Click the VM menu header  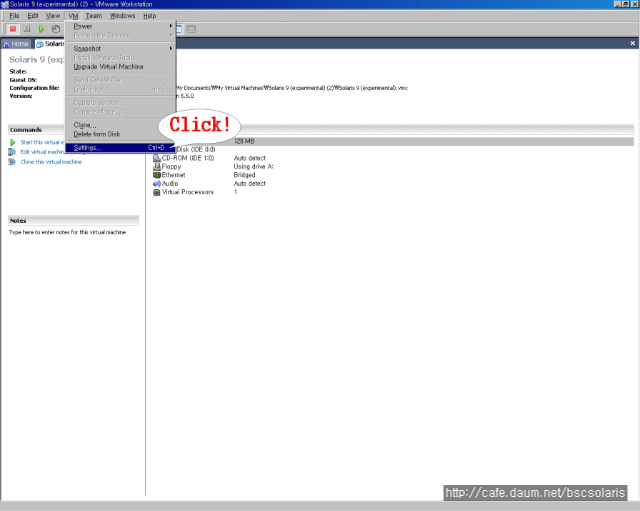coord(73,16)
